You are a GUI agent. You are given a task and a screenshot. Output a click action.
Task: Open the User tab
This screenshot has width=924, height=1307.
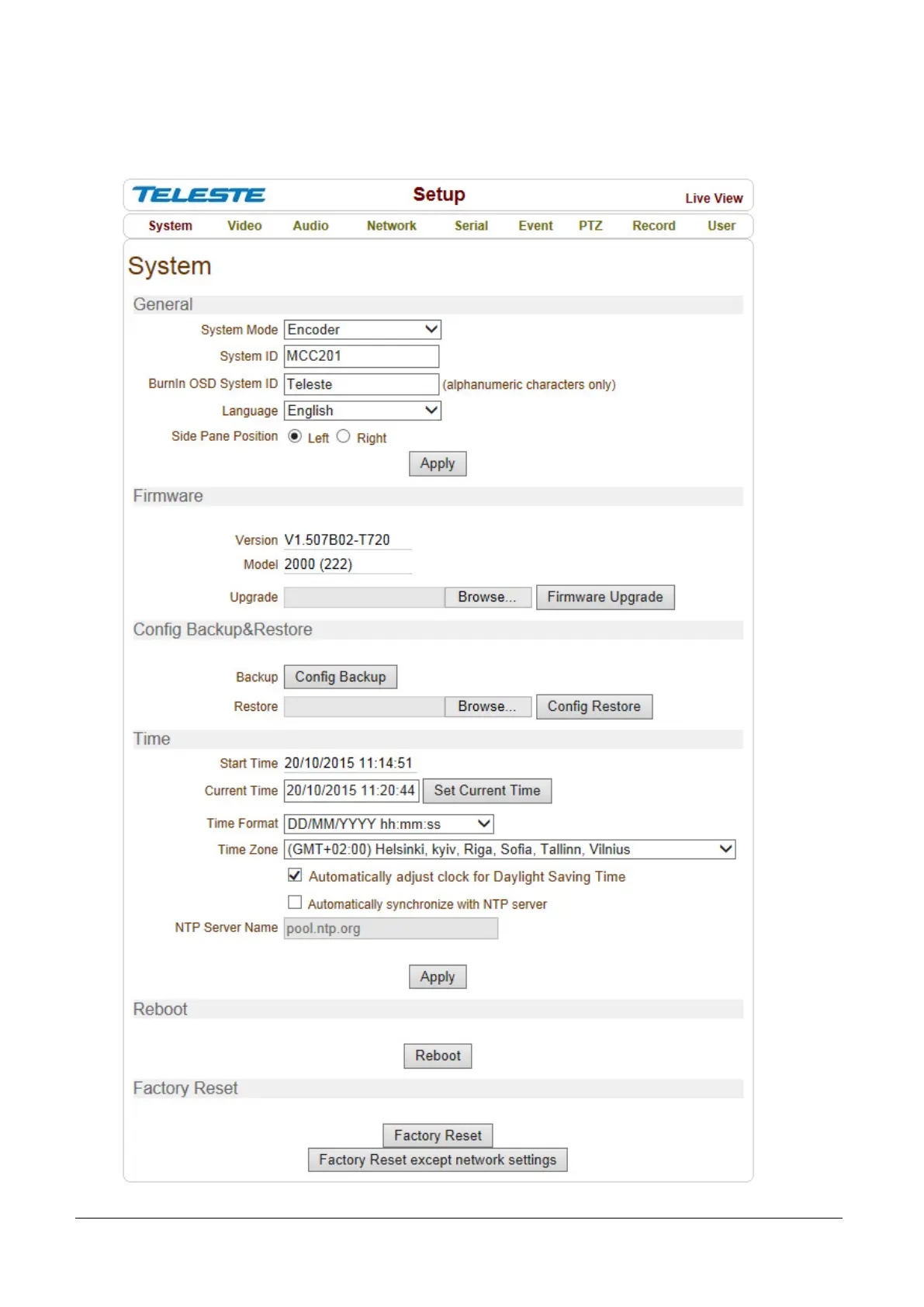click(x=722, y=226)
